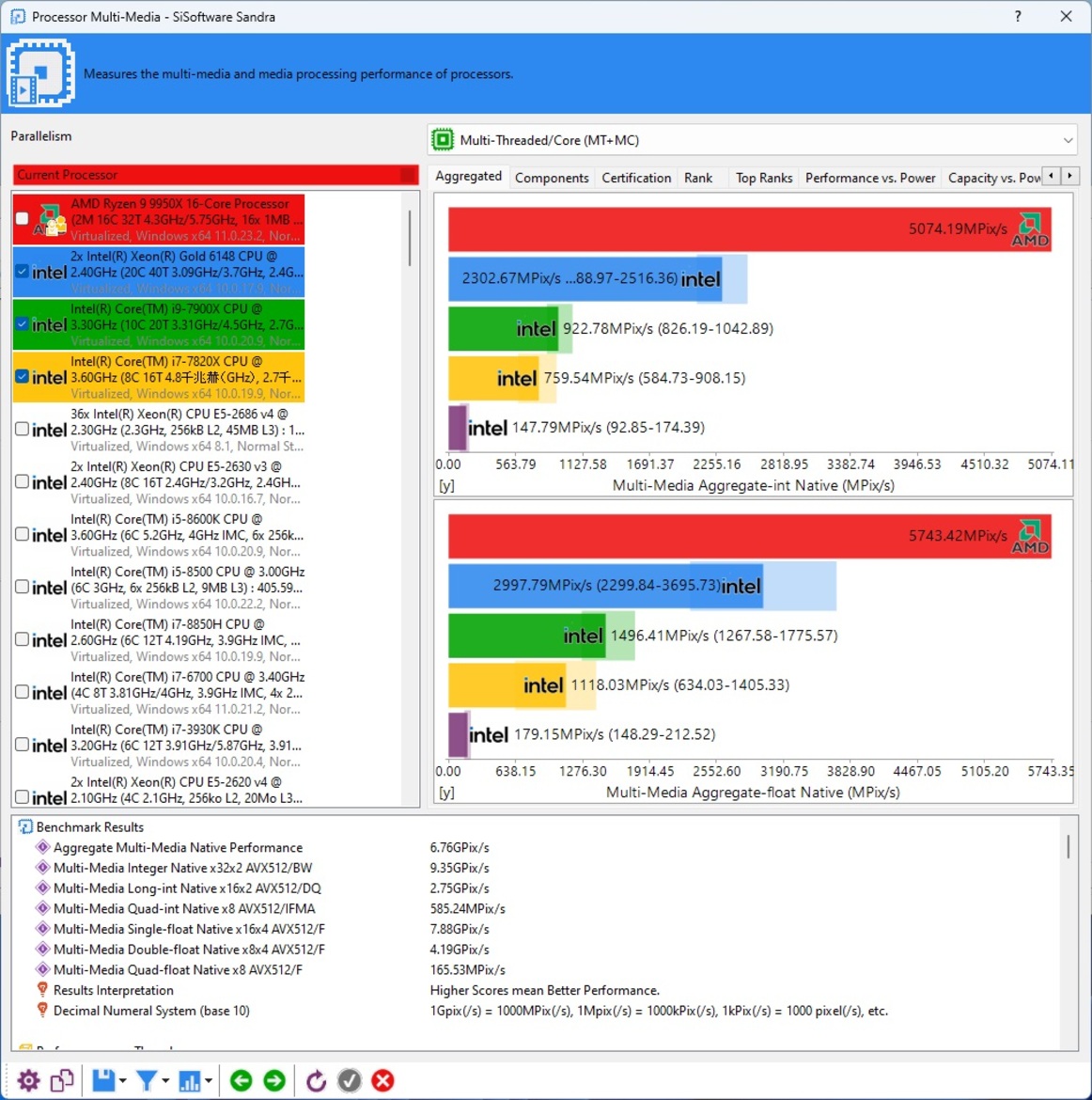Expand the filter icon's dropdown arrow
This screenshot has width=1092, height=1100.
coord(165,1081)
